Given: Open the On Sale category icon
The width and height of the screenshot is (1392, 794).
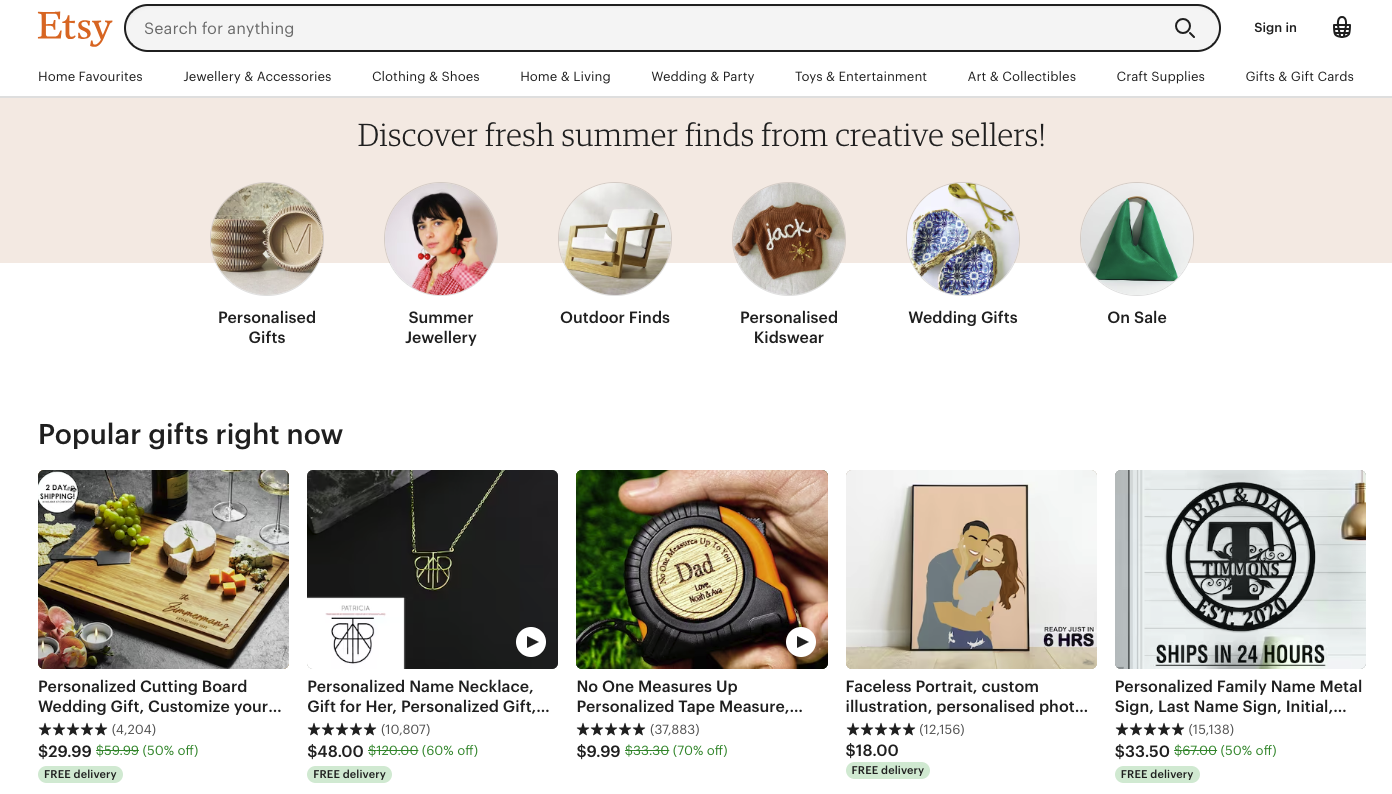Looking at the screenshot, I should click(1136, 239).
